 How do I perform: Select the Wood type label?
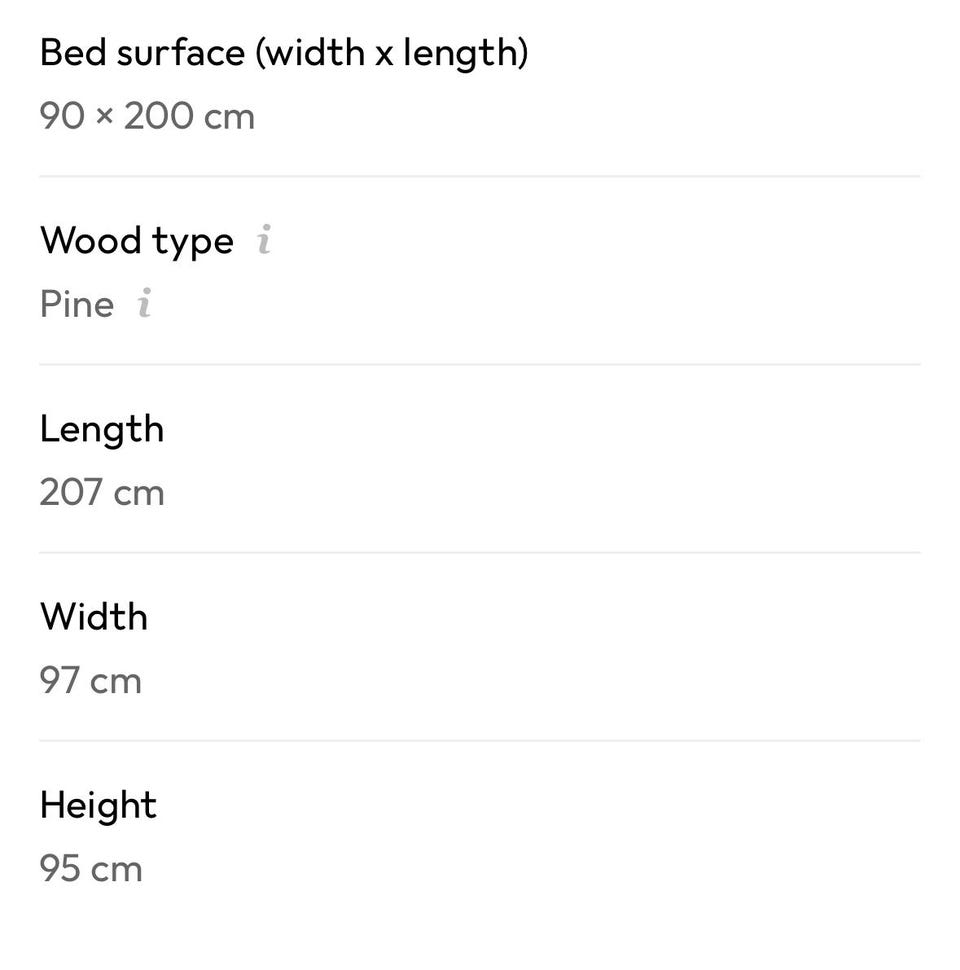coord(137,241)
